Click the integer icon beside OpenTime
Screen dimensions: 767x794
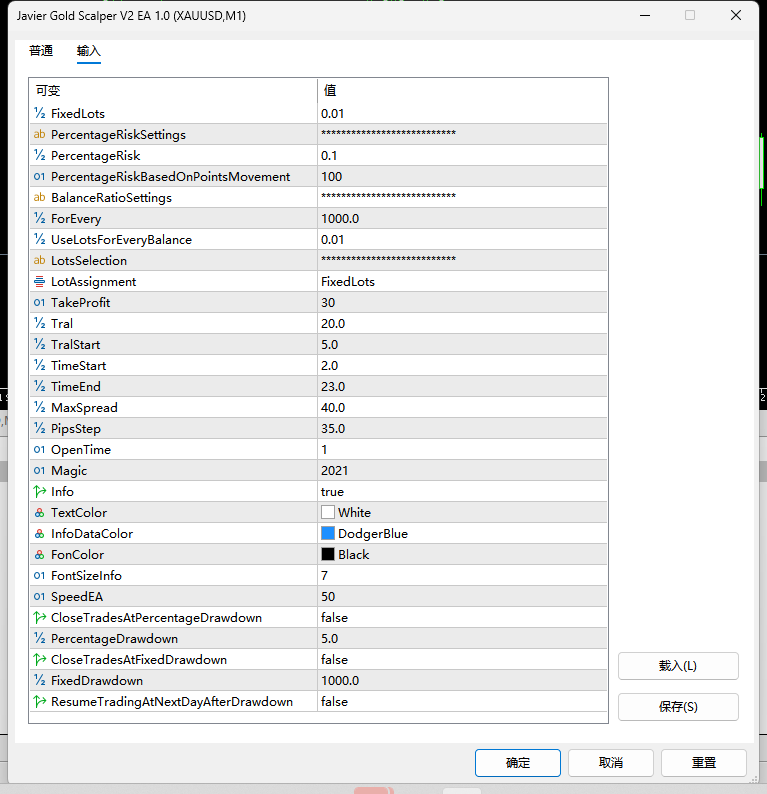coord(39,450)
